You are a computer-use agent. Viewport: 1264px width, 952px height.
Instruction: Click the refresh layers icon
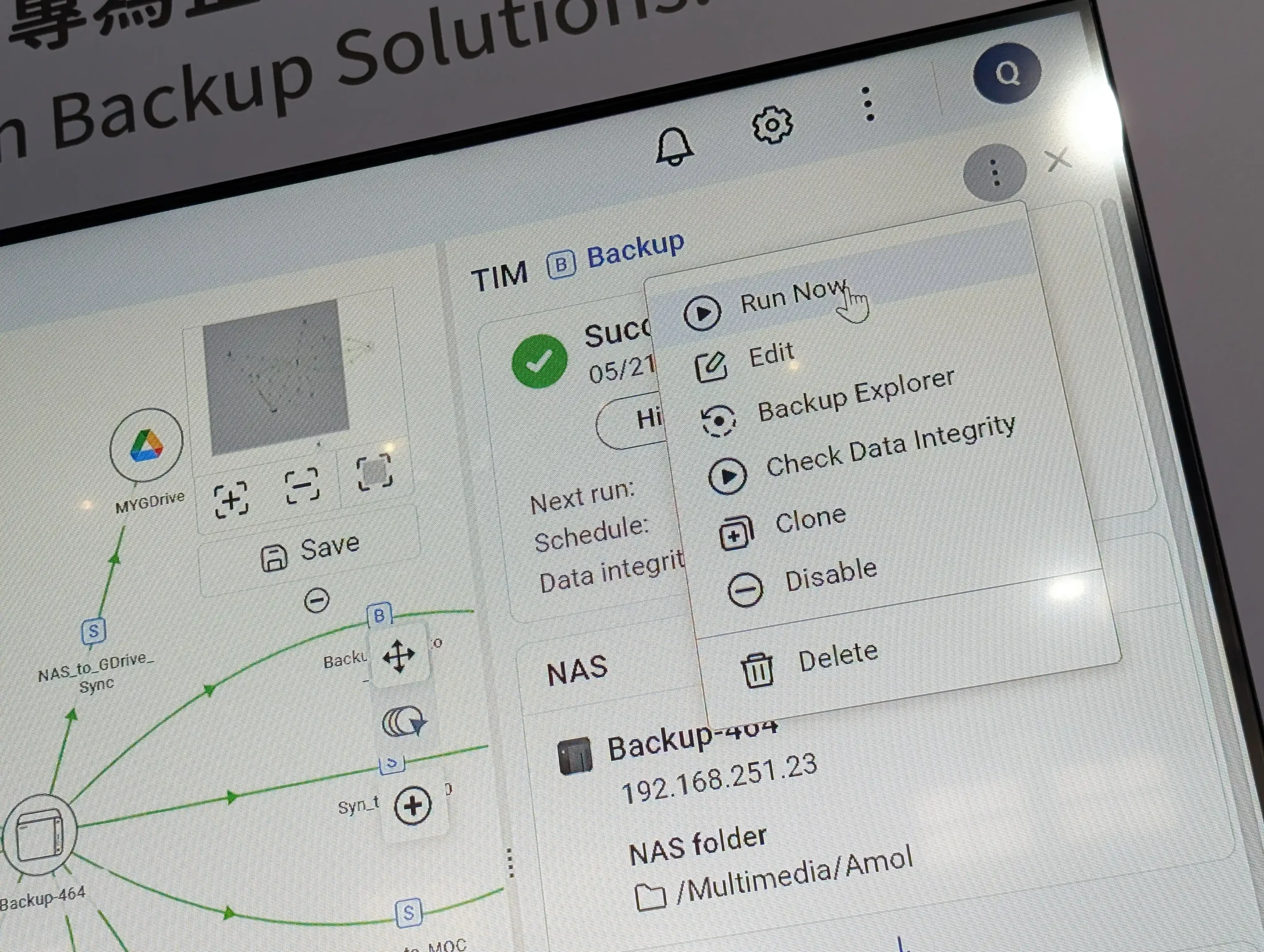pos(404,722)
